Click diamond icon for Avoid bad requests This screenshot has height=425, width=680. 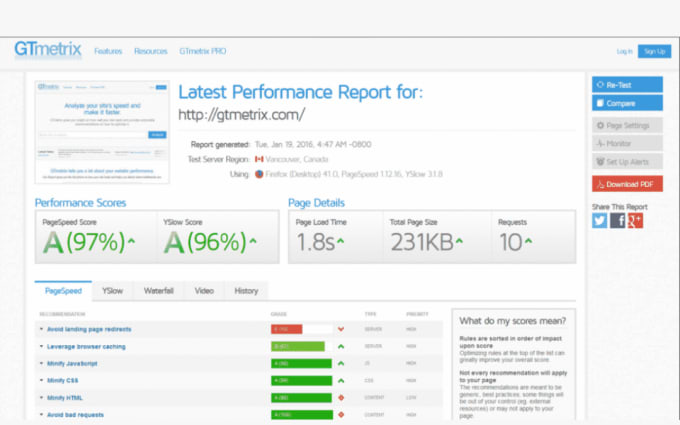coord(341,415)
